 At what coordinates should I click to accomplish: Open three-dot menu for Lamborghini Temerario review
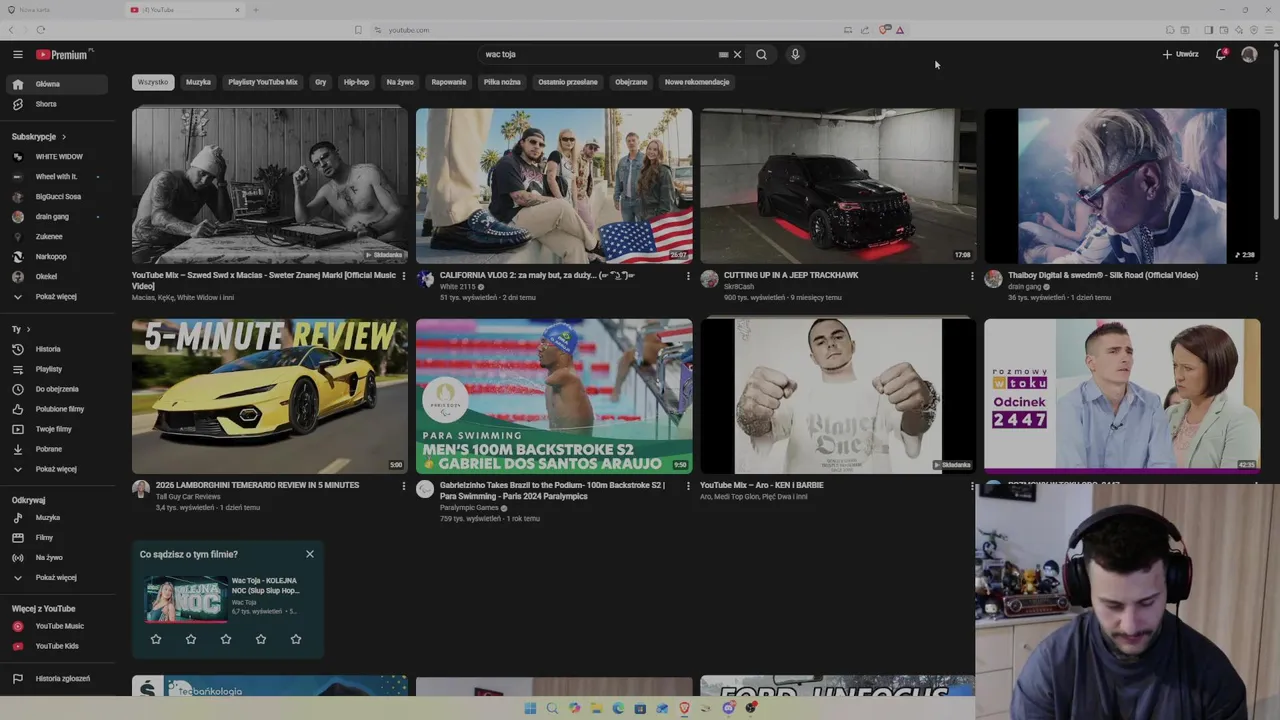[404, 486]
